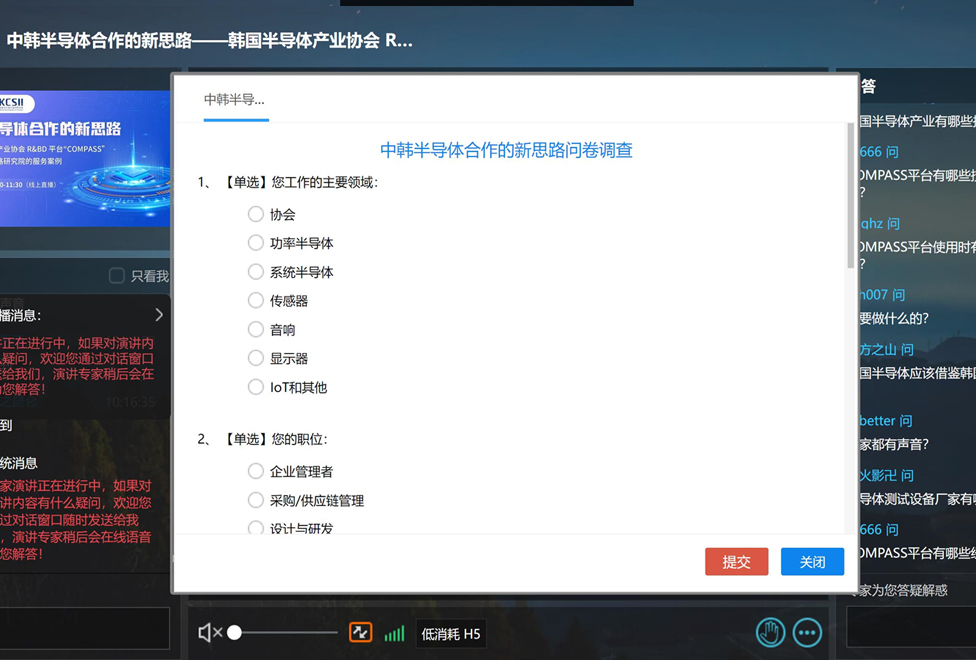Screen dimensions: 976x660
Task: Click the volume slider handle
Action: click(x=234, y=633)
